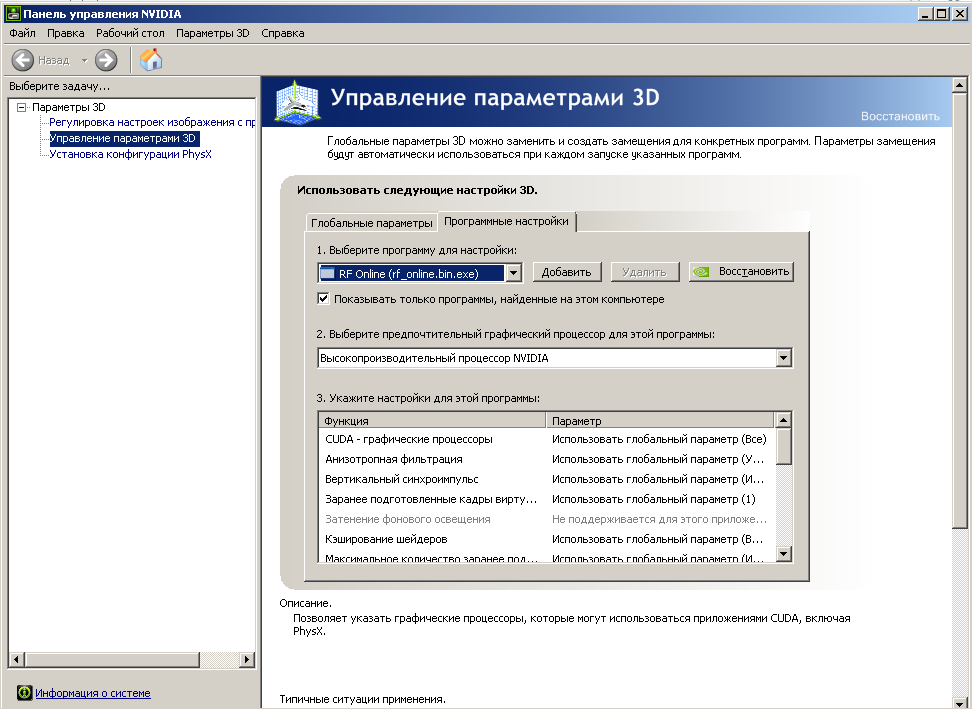This screenshot has width=972, height=710.
Task: Click the Восстановить link in header
Action: tap(900, 116)
